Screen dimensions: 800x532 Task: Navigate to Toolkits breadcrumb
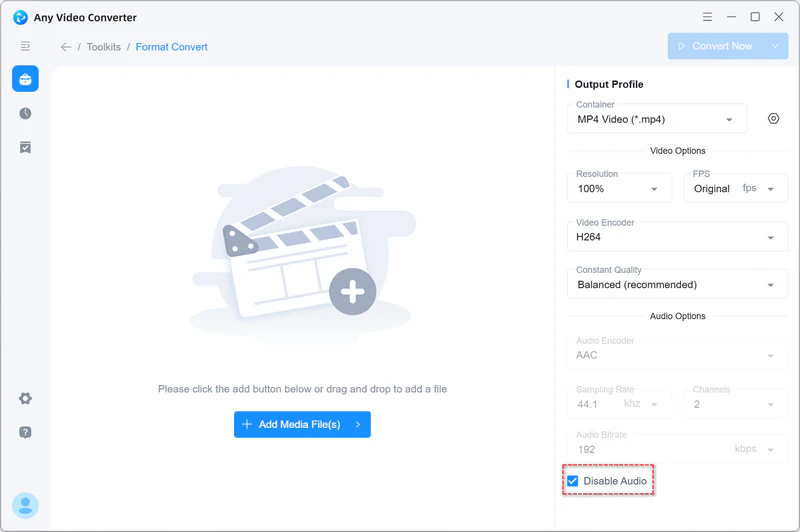tap(104, 47)
